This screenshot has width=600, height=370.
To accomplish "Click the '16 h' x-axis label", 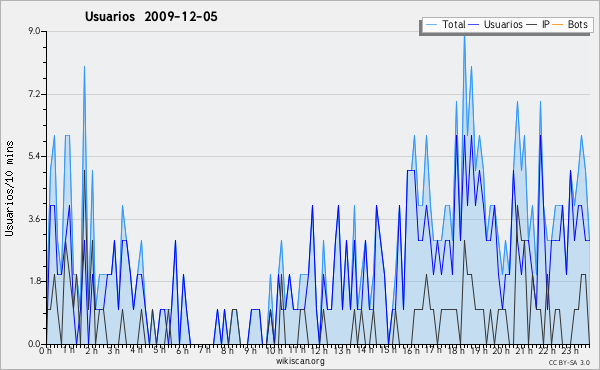I will (x=411, y=350).
